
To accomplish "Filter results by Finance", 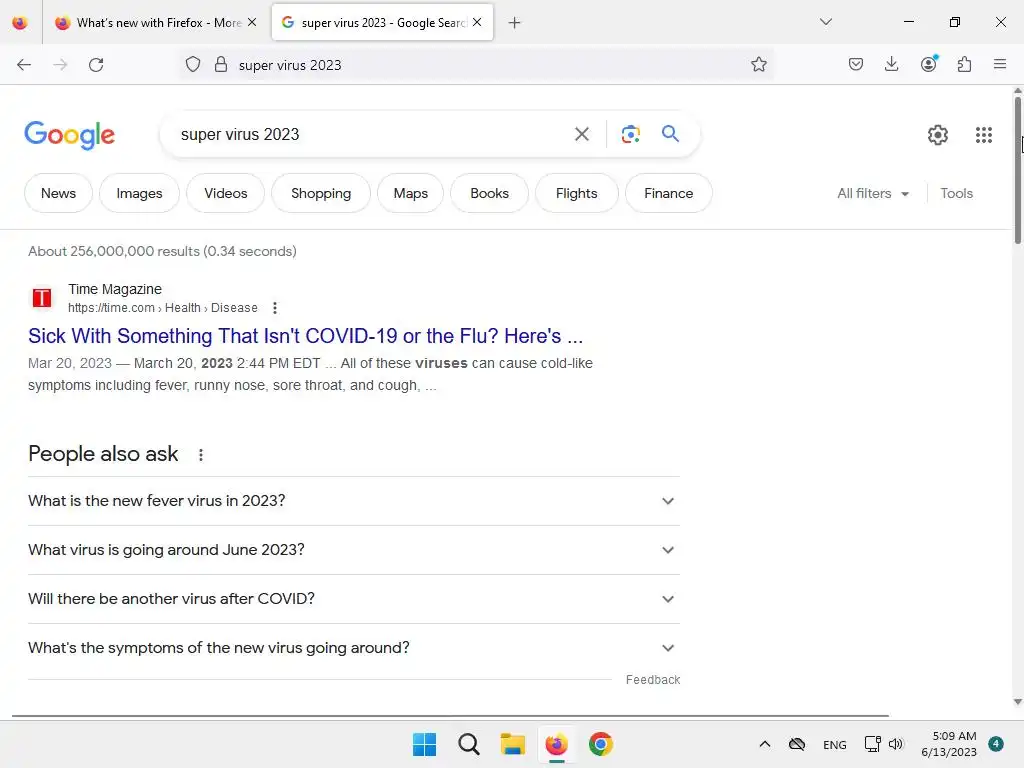I will point(668,193).
